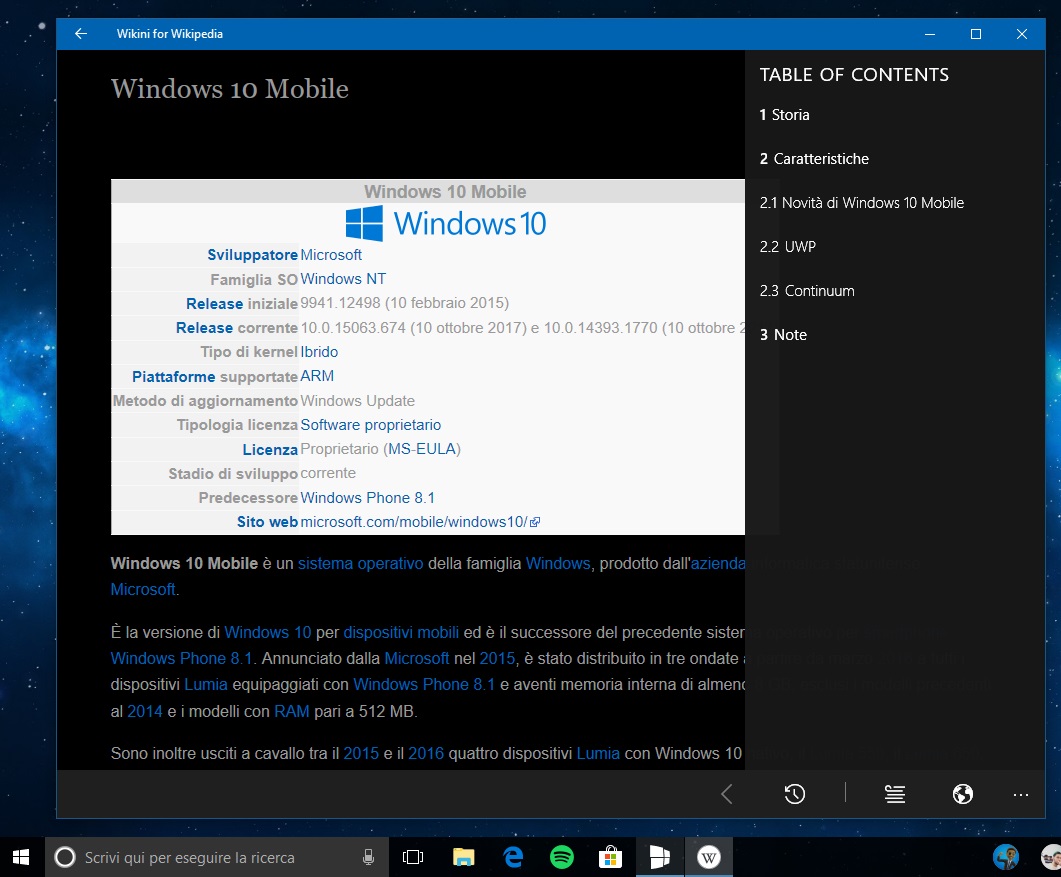
Task: Open the 2014 year link
Action: 145,712
